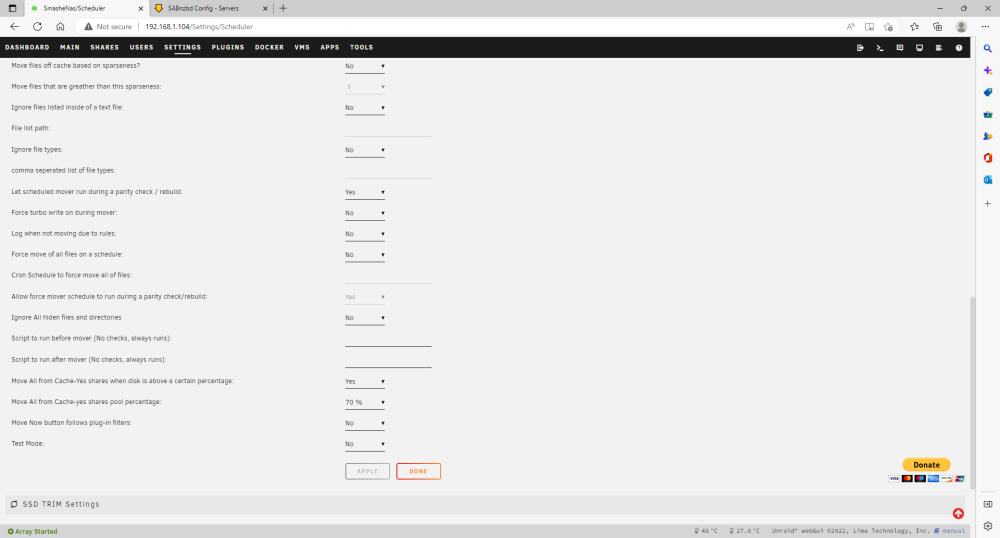
Task: Open the Collections icon
Action: [937, 27]
